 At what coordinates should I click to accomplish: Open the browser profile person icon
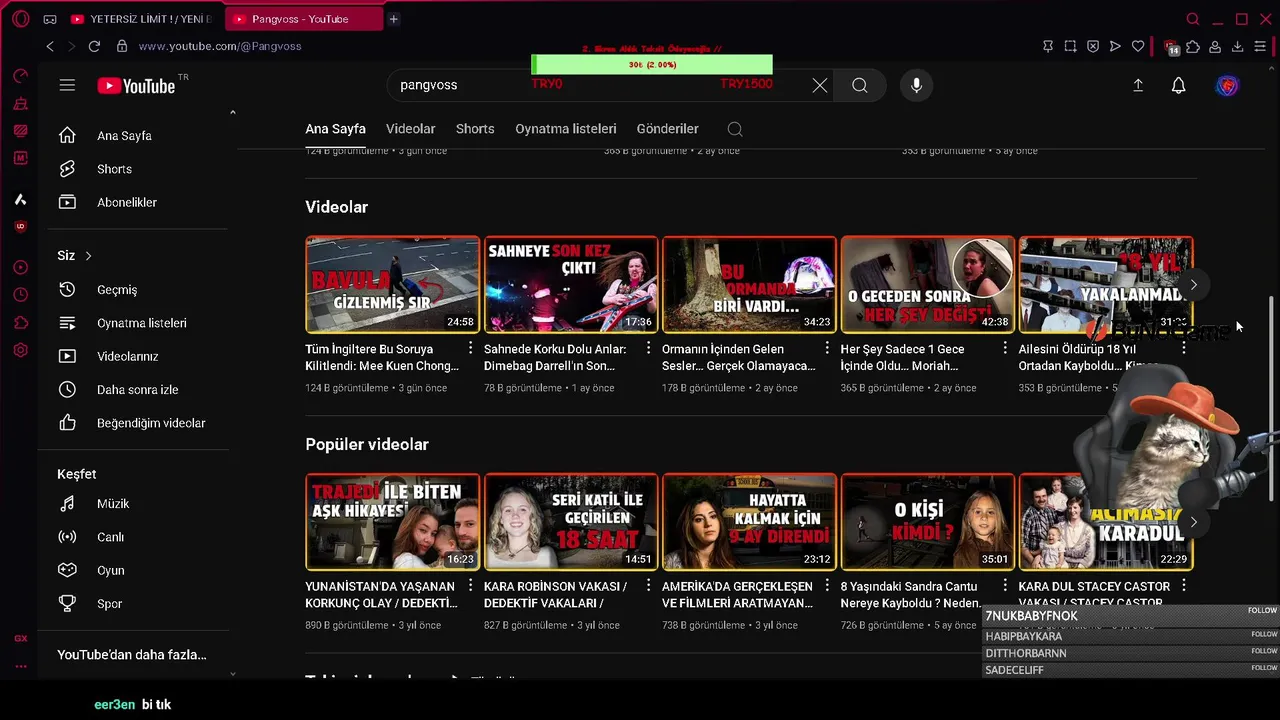coord(1215,46)
